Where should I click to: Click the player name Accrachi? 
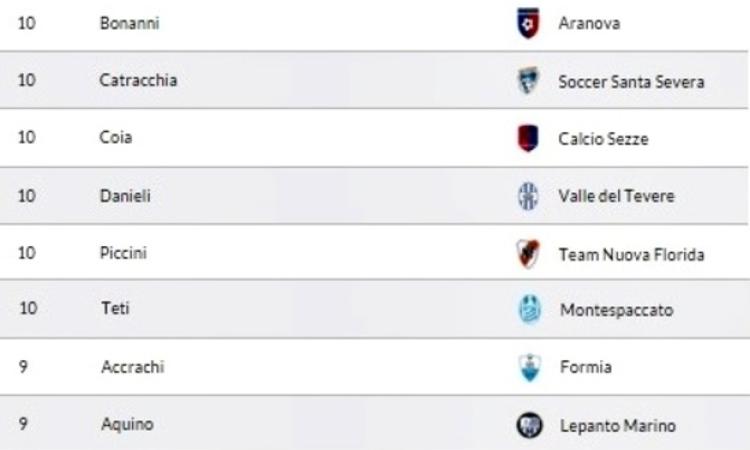point(132,367)
